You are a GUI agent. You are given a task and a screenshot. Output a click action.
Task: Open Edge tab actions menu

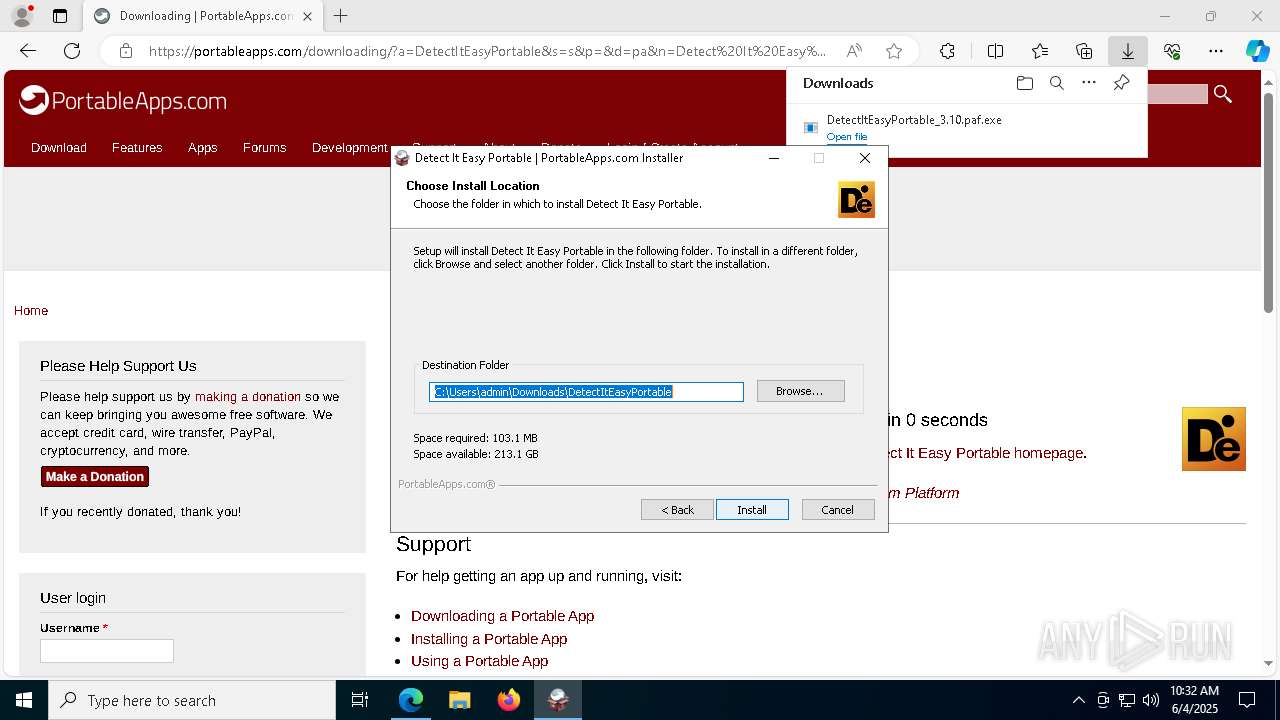point(60,16)
